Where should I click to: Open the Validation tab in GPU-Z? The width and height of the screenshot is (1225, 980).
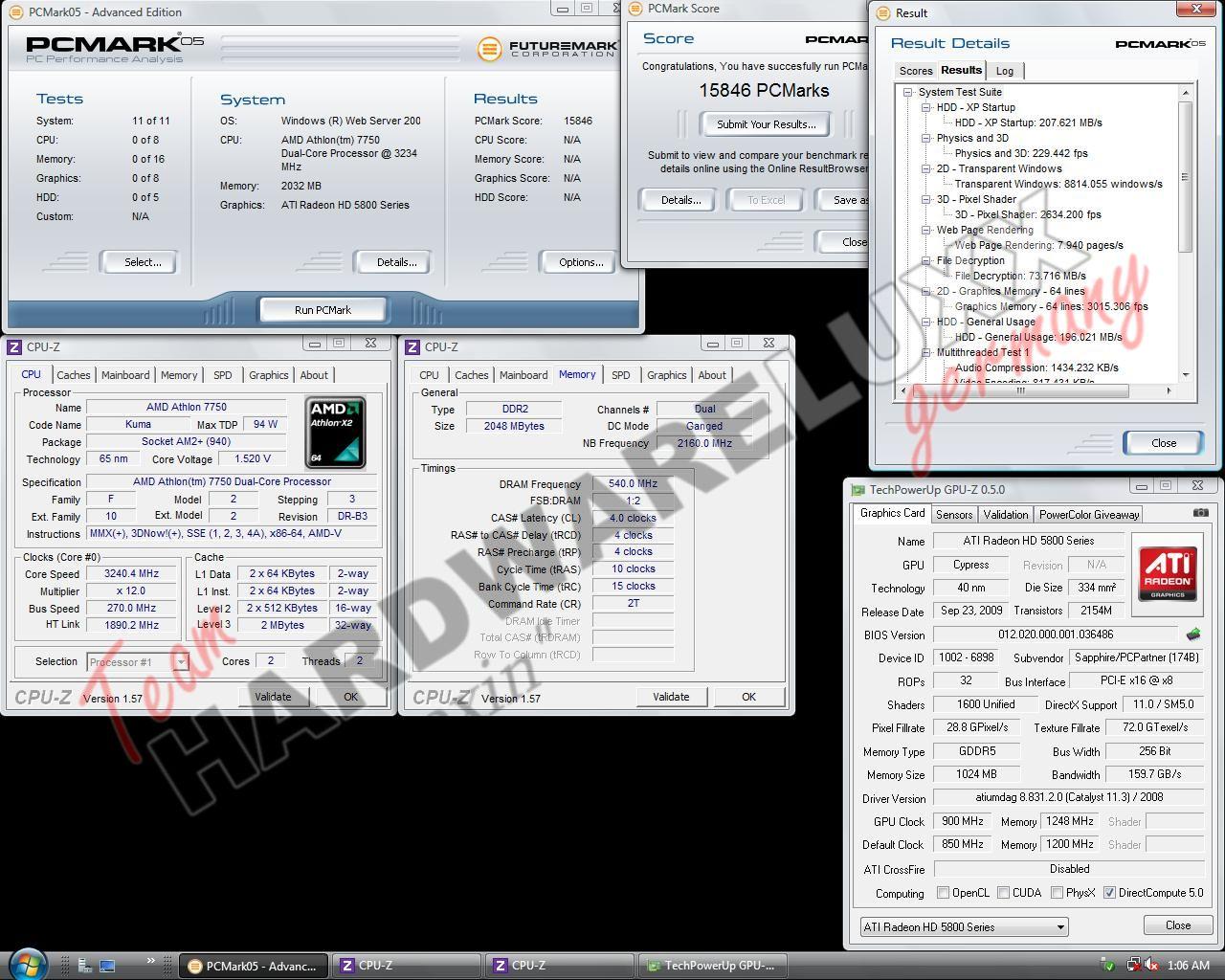1005,515
